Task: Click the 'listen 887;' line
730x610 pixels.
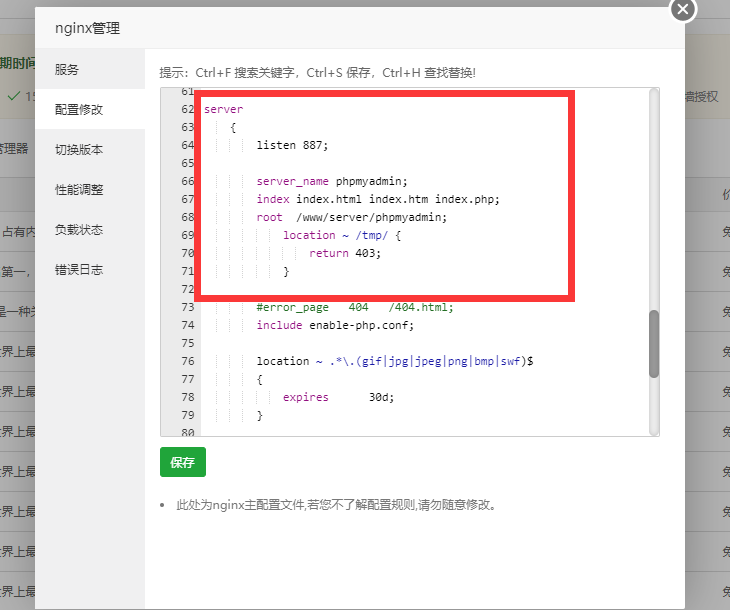Action: [292, 145]
